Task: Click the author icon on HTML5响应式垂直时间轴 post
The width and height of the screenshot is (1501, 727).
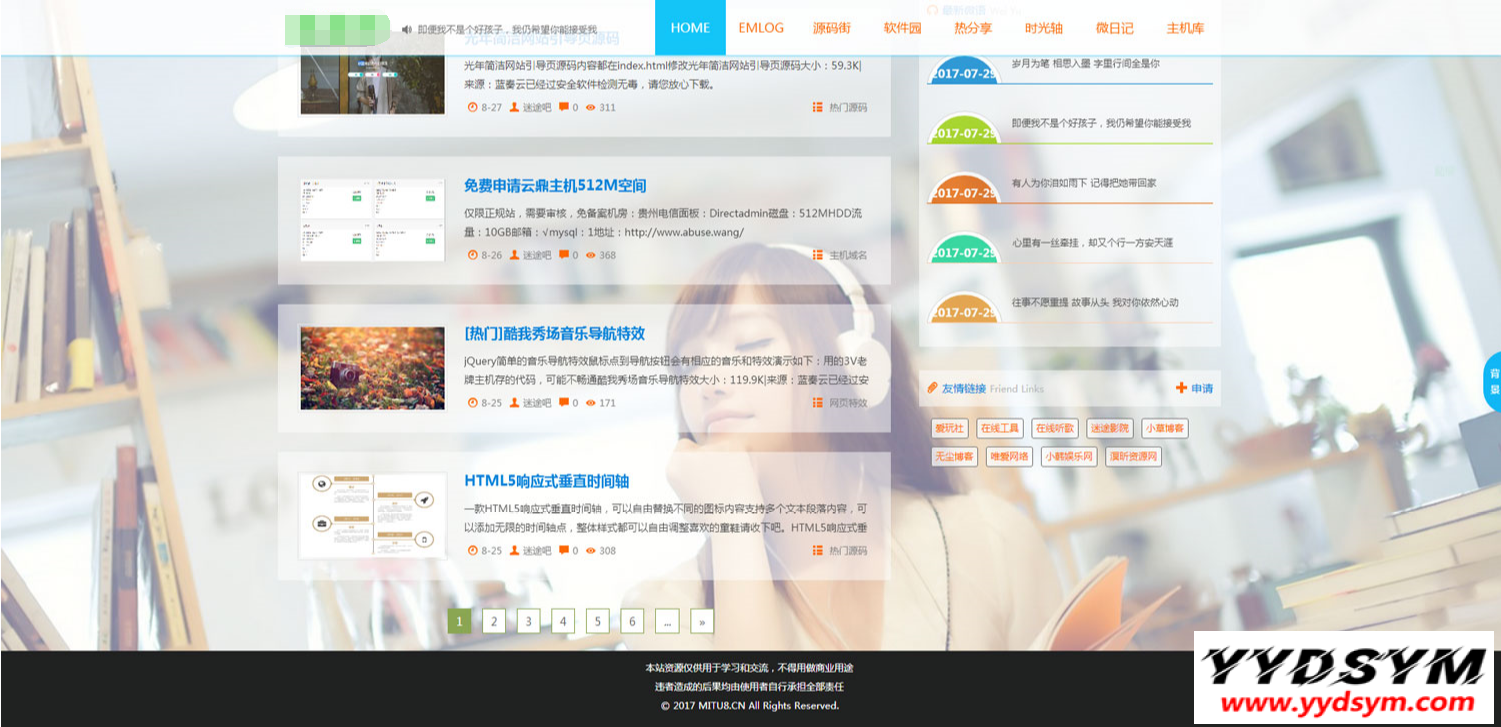Action: tap(515, 551)
